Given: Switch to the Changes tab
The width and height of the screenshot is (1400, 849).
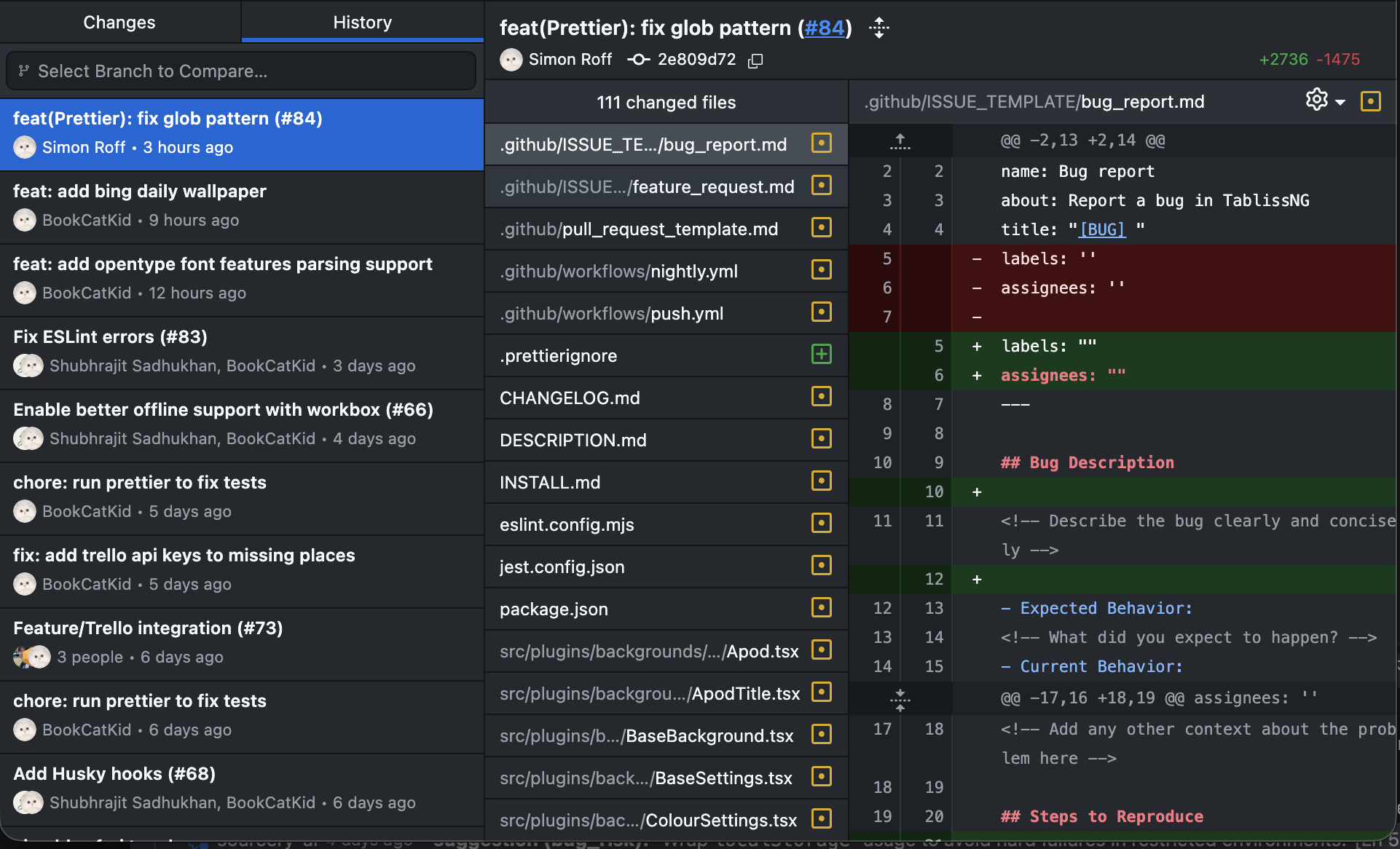Looking at the screenshot, I should click(x=119, y=23).
